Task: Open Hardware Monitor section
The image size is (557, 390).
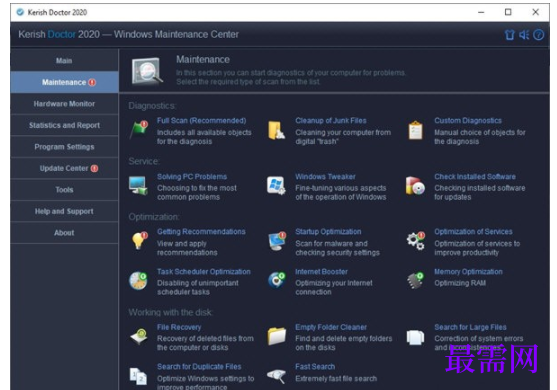Action: [64, 104]
